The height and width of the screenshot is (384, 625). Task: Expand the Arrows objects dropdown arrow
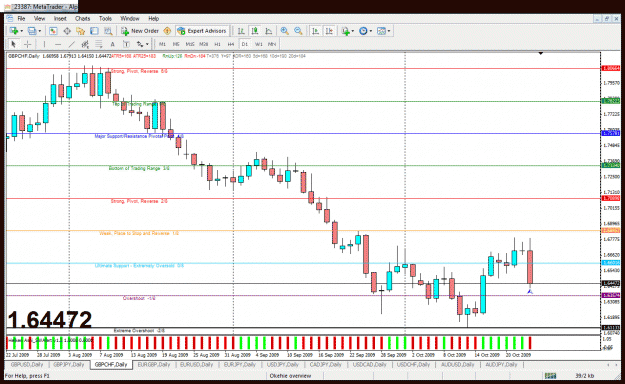[147, 44]
